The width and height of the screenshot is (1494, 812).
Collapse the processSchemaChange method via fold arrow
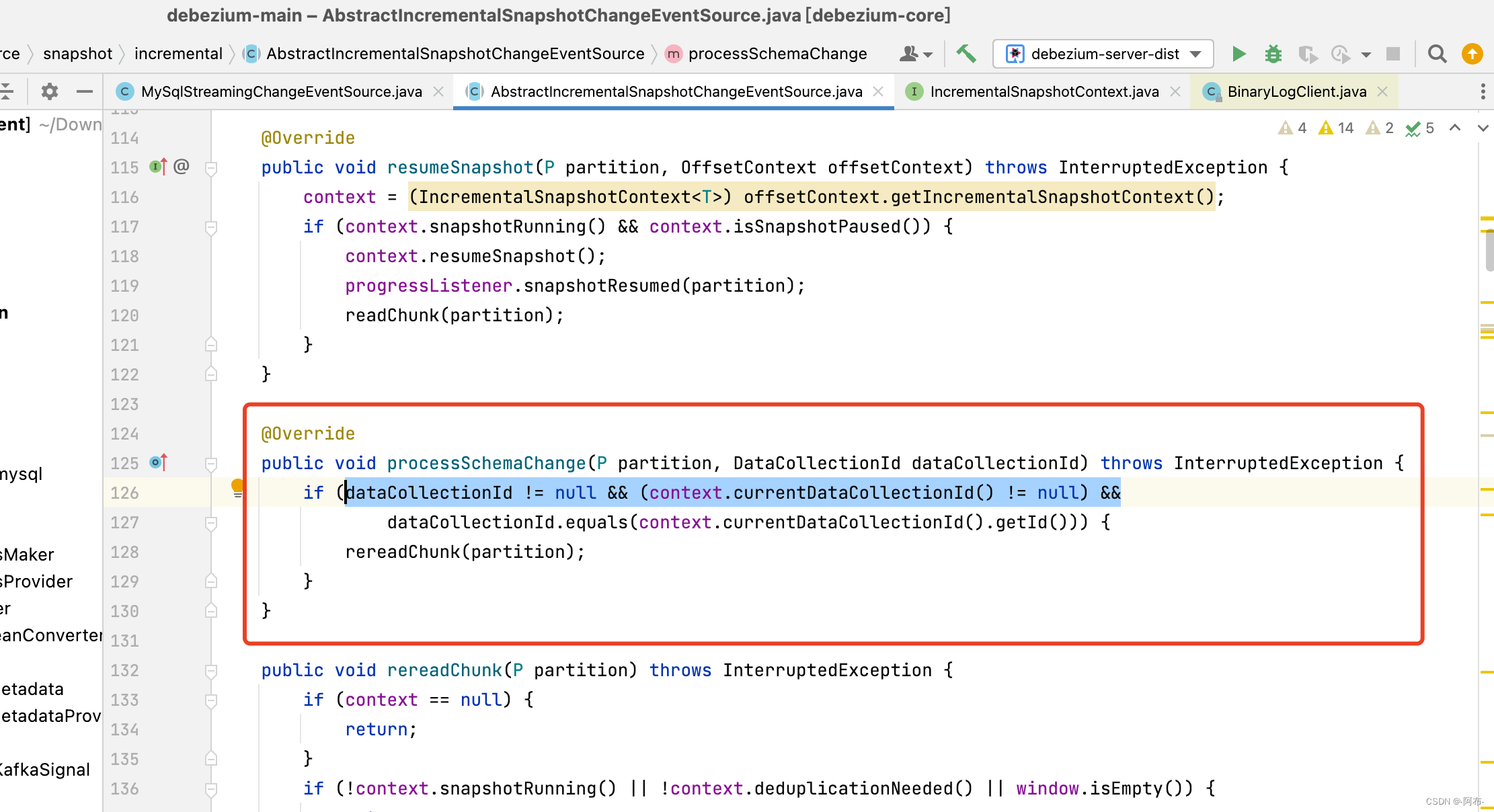(210, 462)
